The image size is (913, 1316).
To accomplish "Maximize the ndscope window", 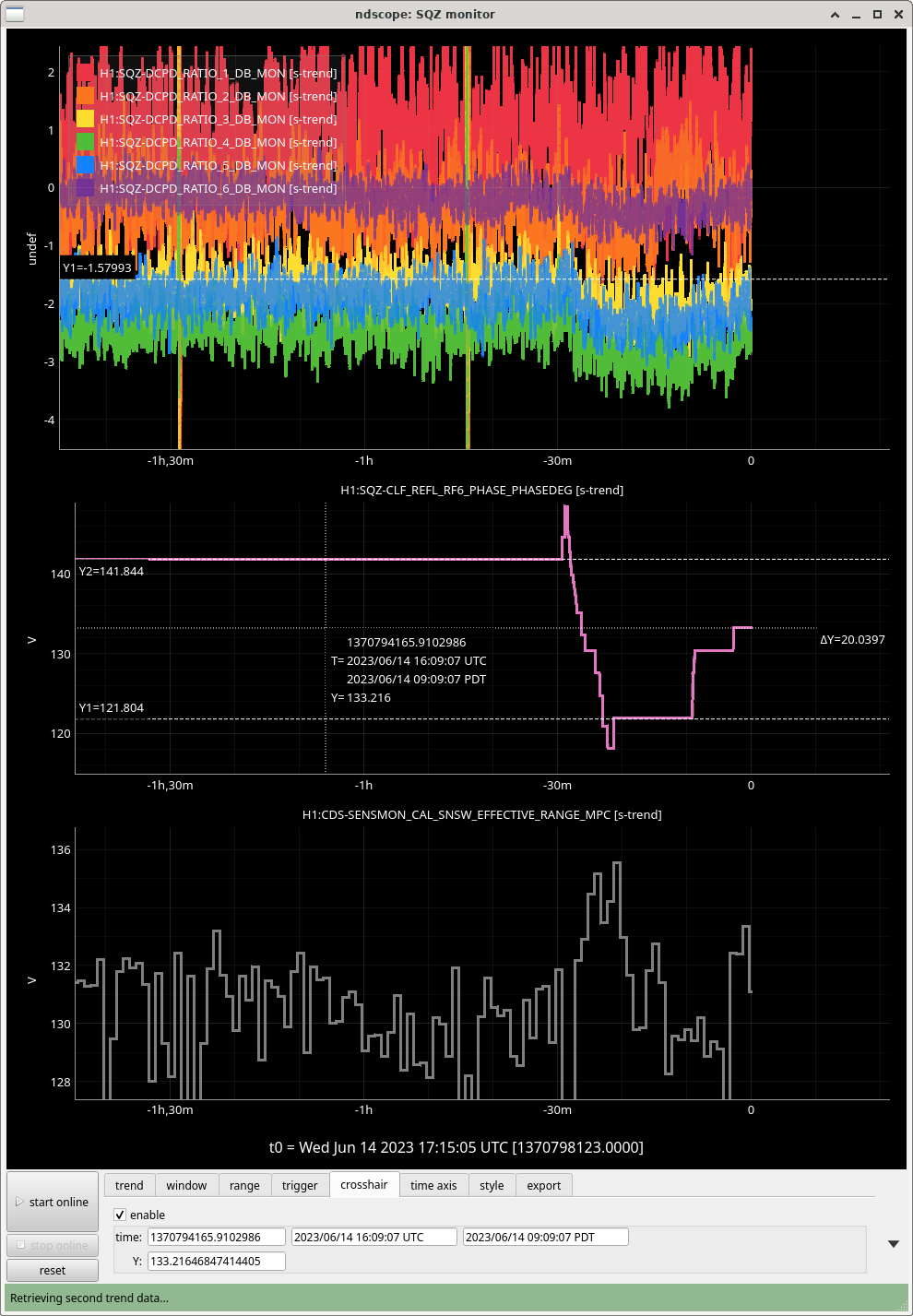I will coord(877,14).
